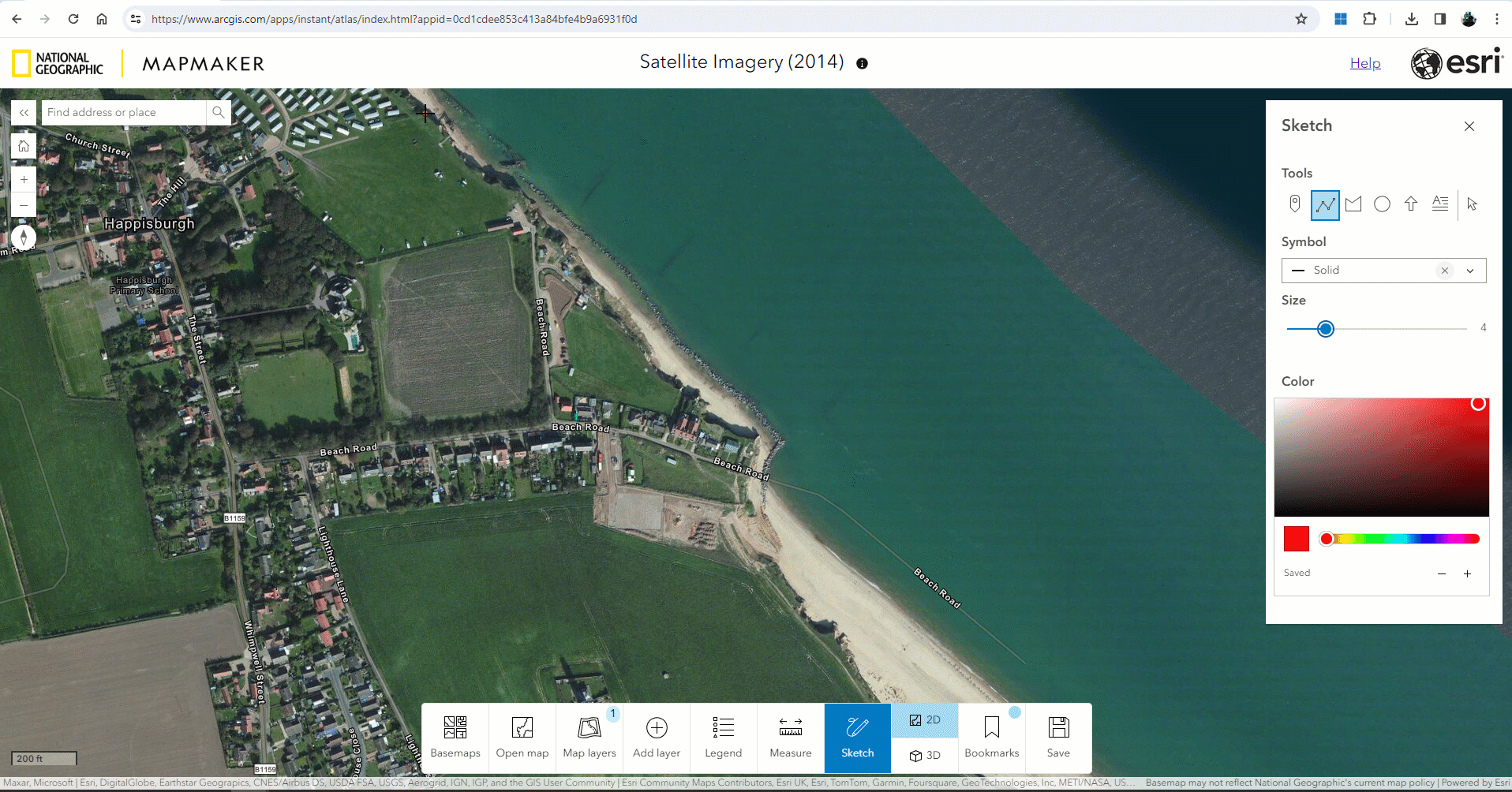Collapse the search bar with the chevrons
Viewport: 1512px width, 792px height.
tap(23, 113)
